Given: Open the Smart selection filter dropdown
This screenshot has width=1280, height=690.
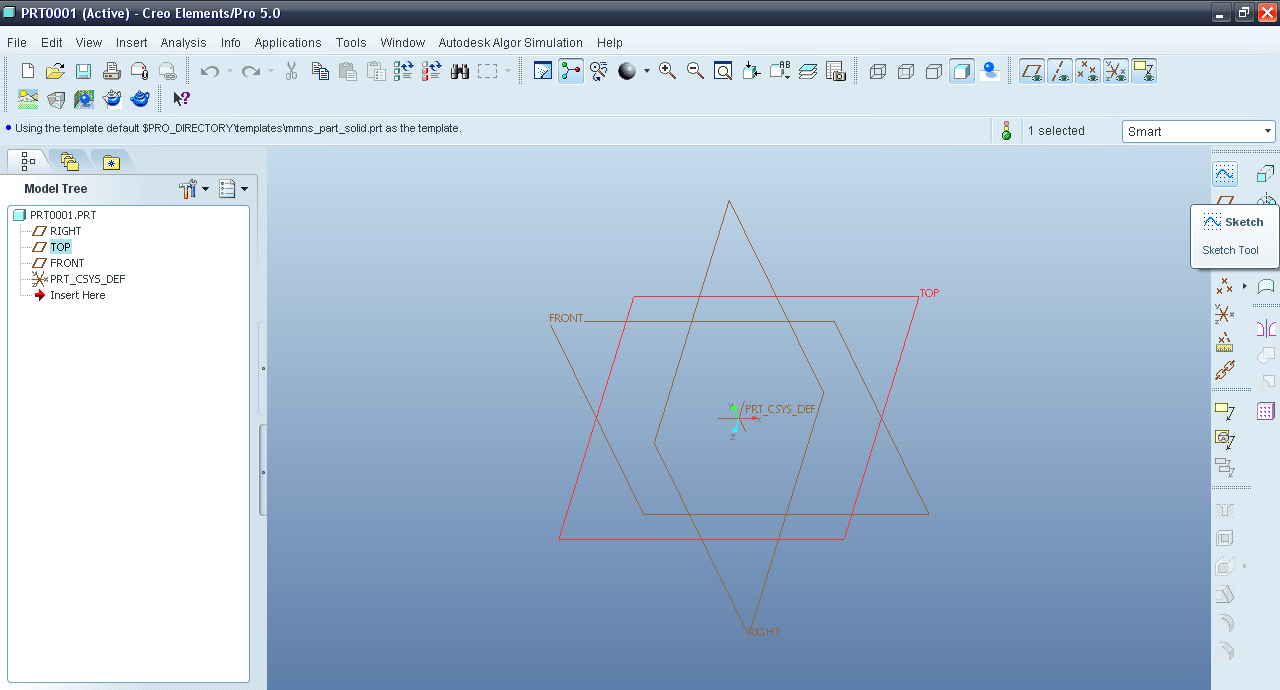Looking at the screenshot, I should click(1198, 131).
